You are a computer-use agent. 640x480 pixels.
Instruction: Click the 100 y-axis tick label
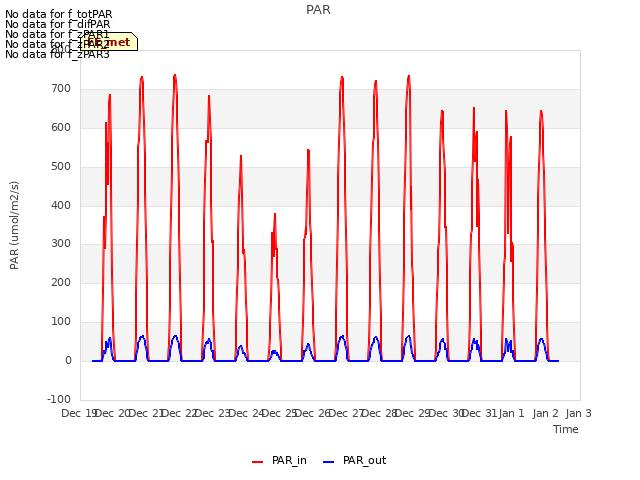click(61, 322)
